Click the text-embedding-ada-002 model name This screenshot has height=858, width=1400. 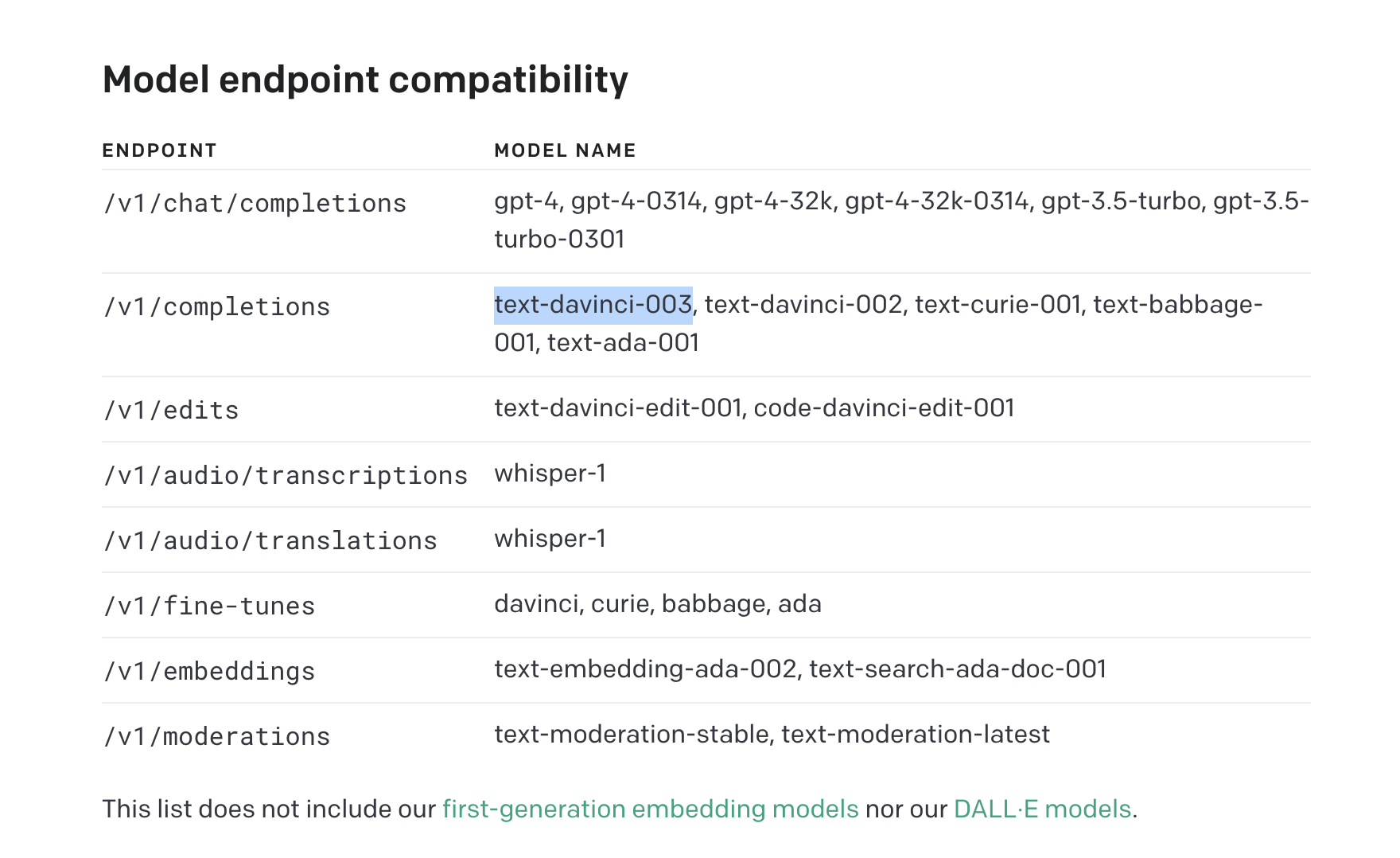pyautogui.click(x=645, y=669)
